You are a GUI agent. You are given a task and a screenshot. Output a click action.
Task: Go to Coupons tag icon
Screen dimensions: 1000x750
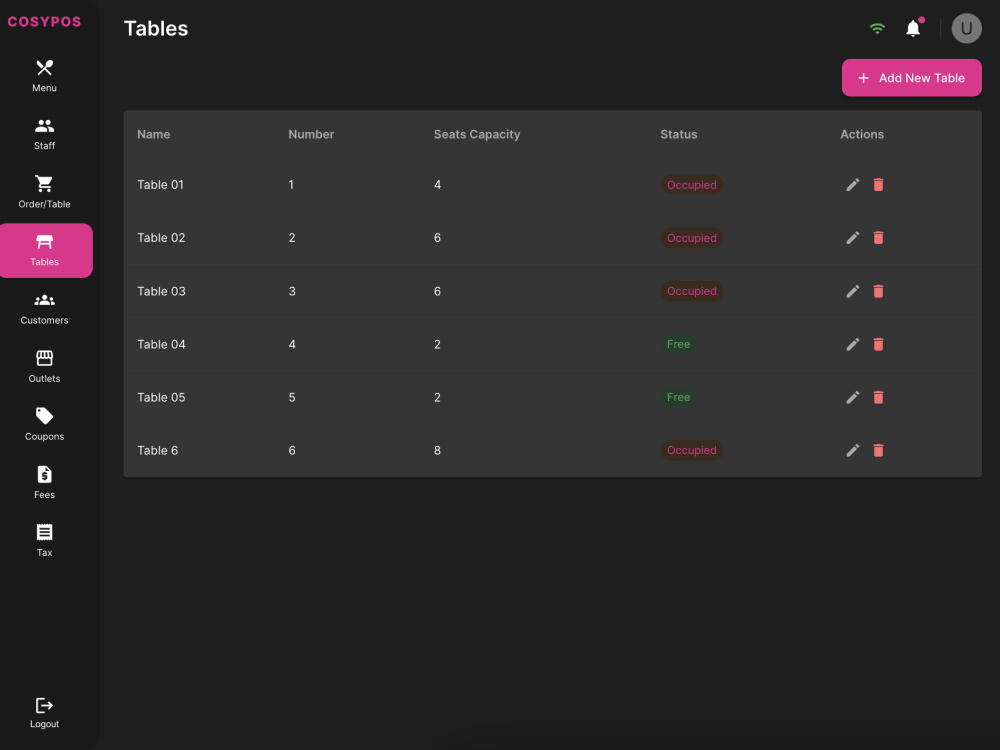coord(45,416)
